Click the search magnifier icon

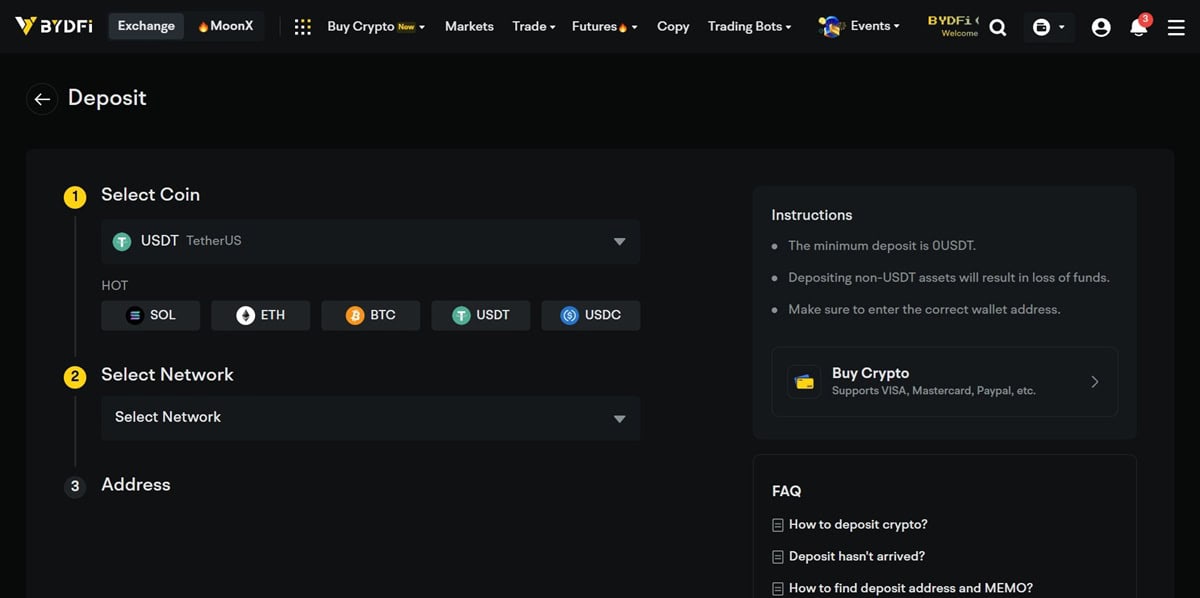click(x=998, y=27)
